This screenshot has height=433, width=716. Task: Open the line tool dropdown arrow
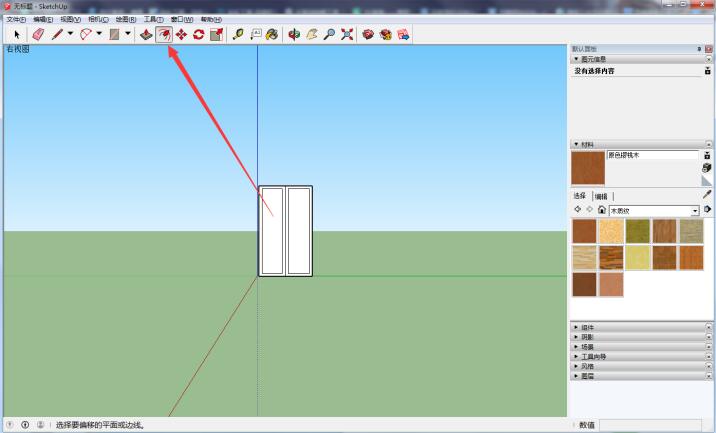tap(70, 34)
